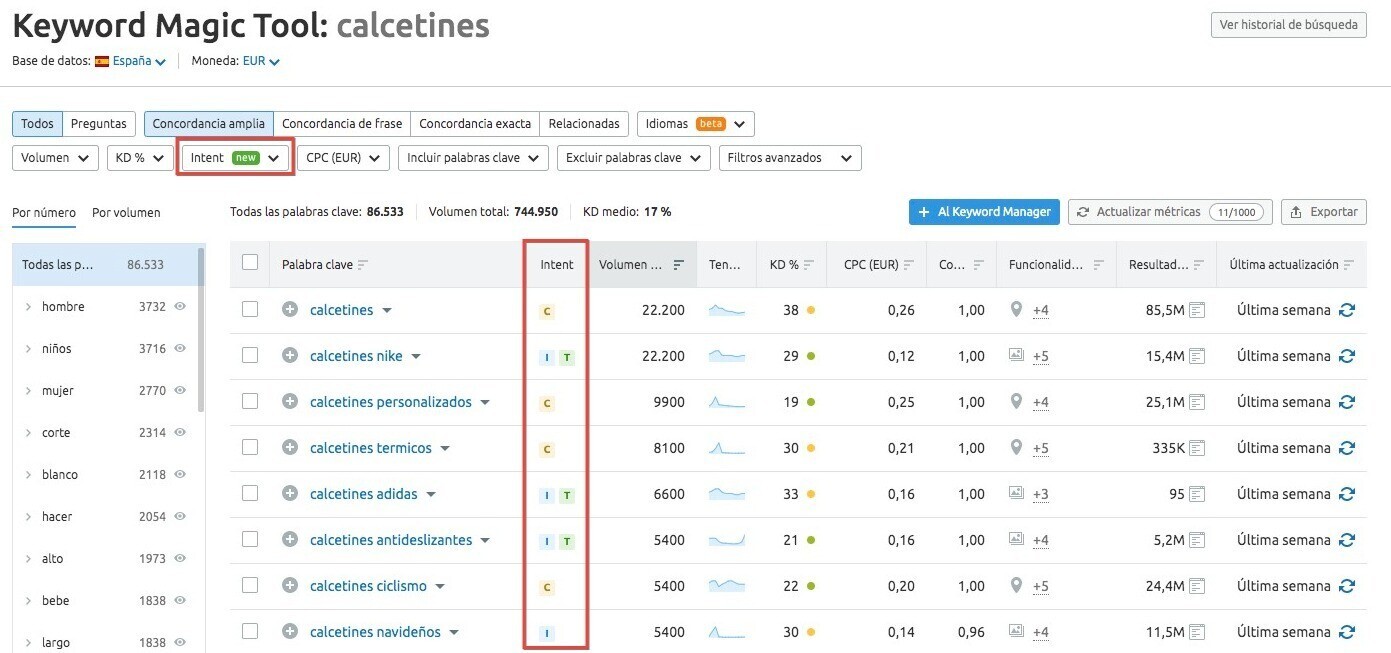Click the SERP results icon for calcetines adidas
The image size is (1391, 653).
pos(1197,494)
